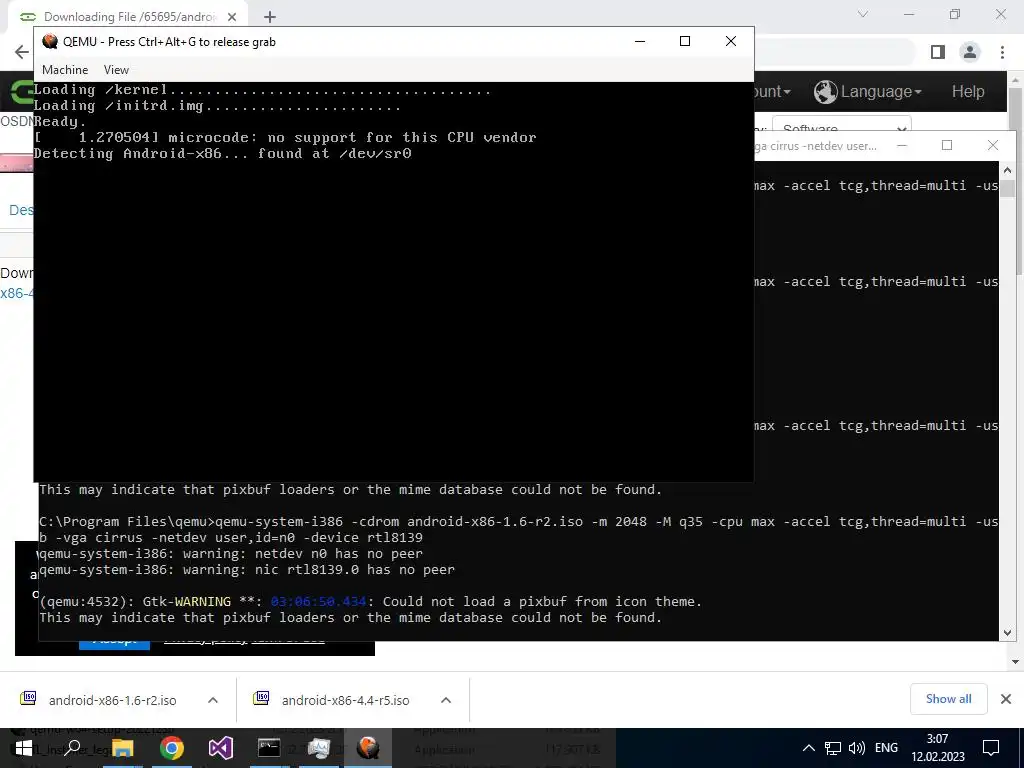Click the microcode no support message in QEMU
The image size is (1024, 768).
point(285,137)
